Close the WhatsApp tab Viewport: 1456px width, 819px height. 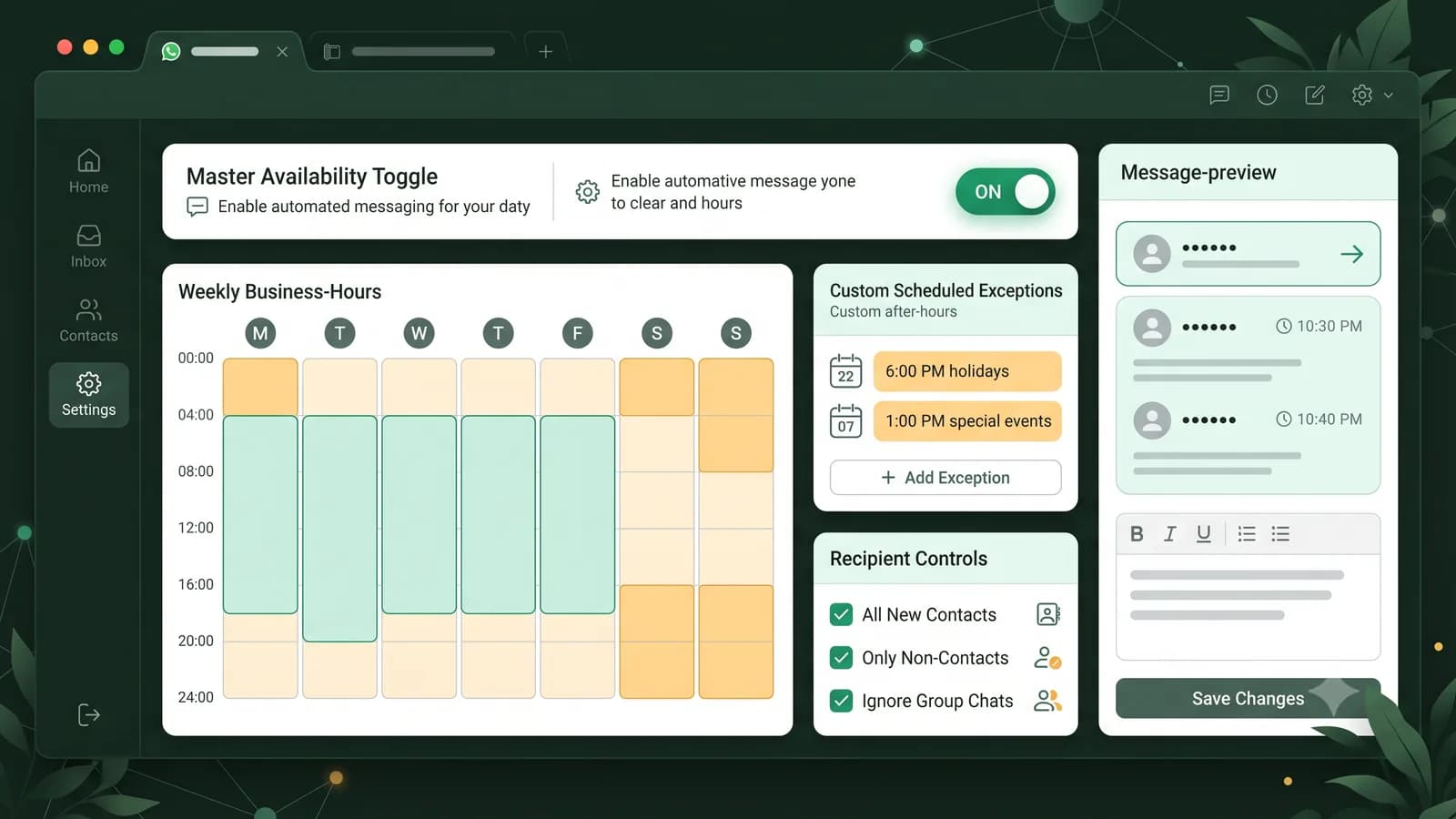pyautogui.click(x=282, y=52)
